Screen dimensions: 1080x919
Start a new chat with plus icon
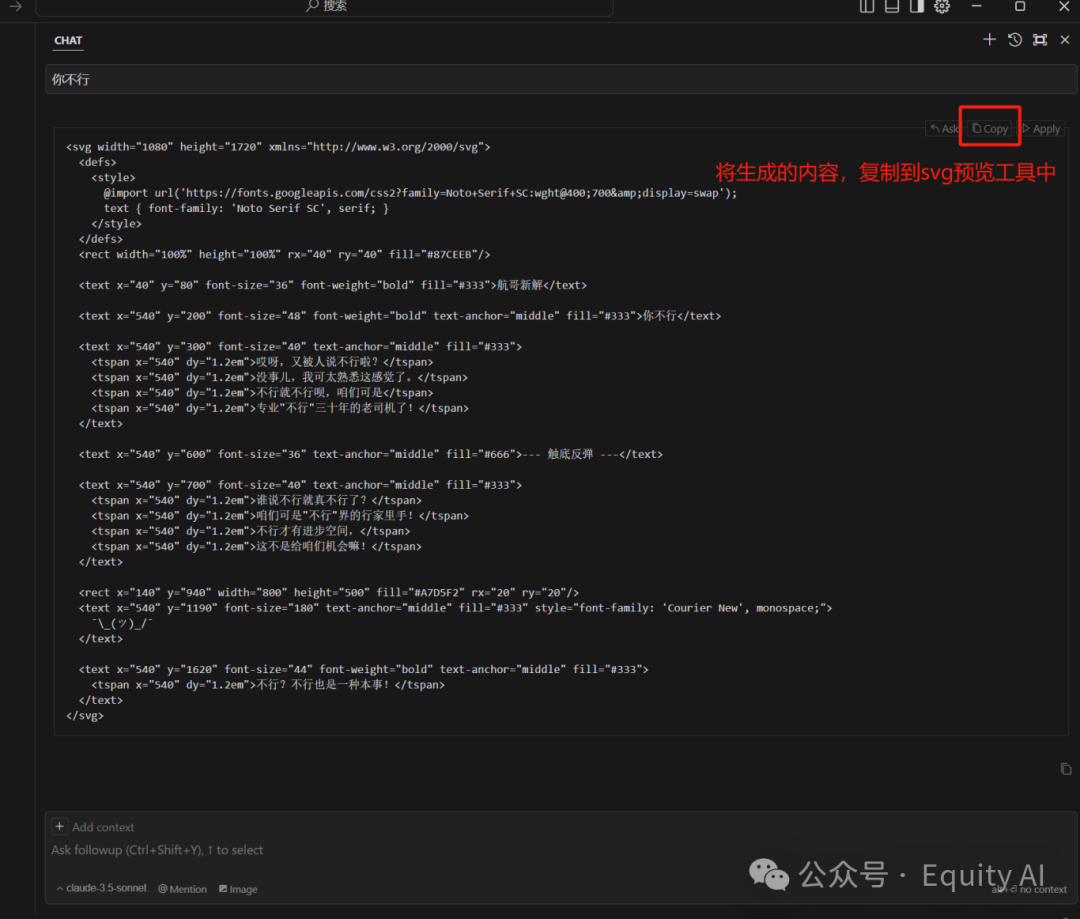click(x=989, y=40)
